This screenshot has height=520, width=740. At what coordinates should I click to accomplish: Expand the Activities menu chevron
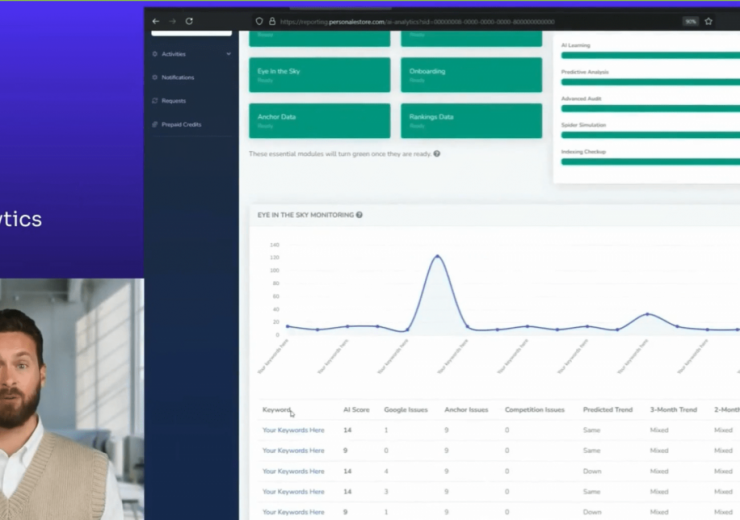click(x=228, y=54)
